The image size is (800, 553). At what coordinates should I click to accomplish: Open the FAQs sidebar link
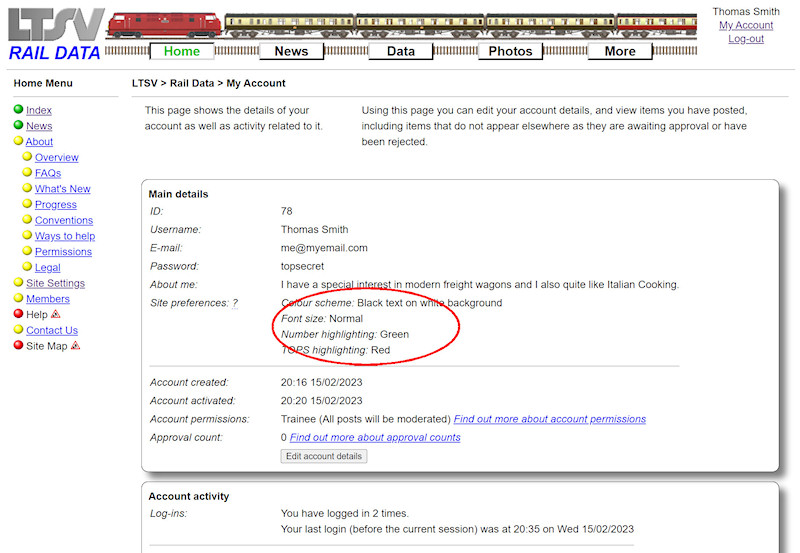(48, 173)
